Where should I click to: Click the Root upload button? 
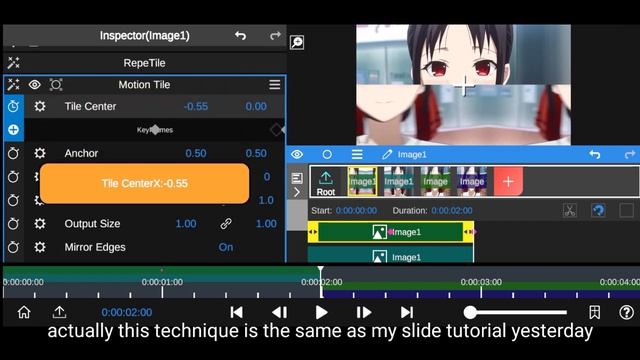click(326, 182)
